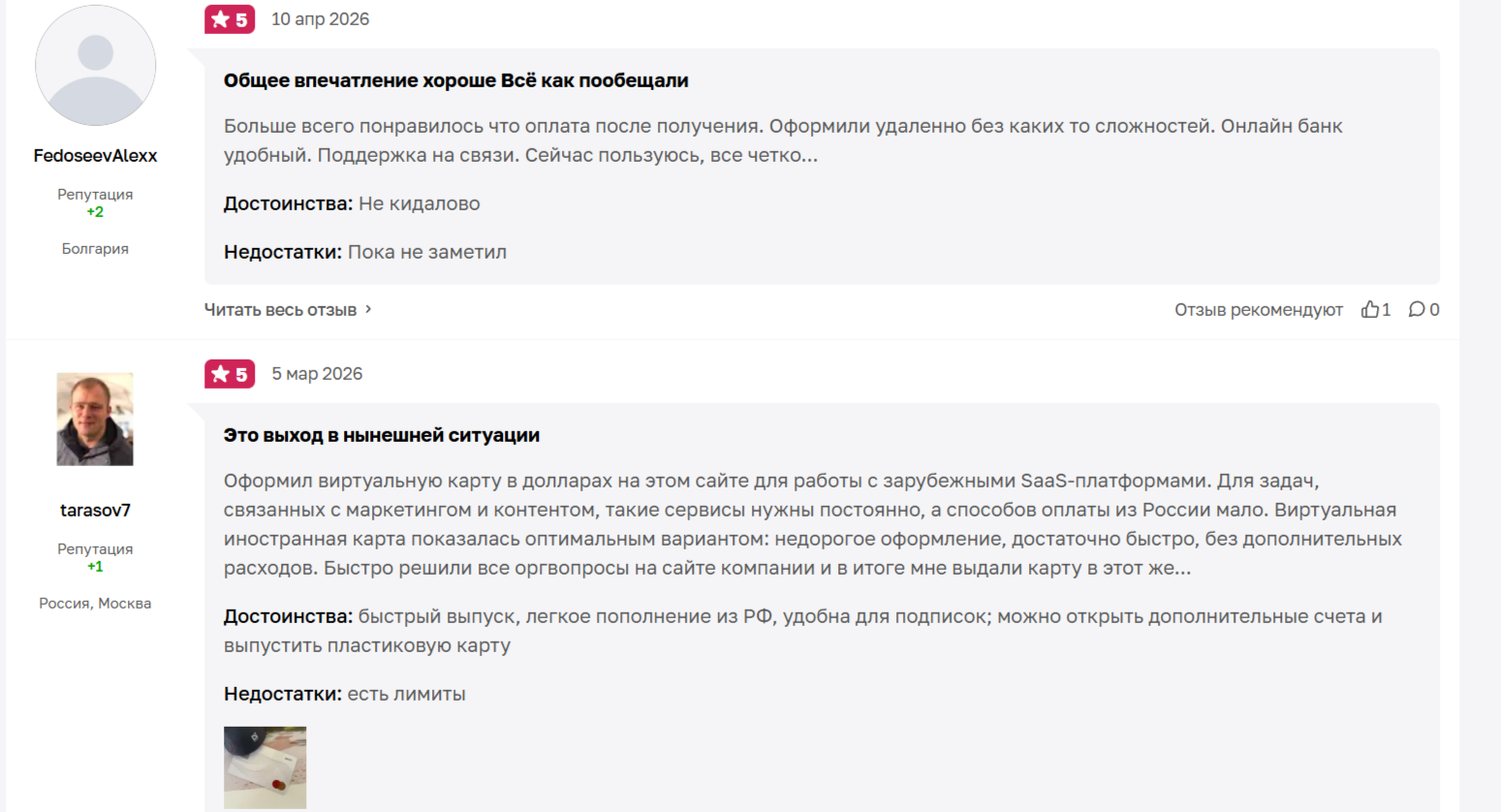
Task: Open review titled "Это выход в нынешней ситуации"
Action: pyautogui.click(x=382, y=435)
